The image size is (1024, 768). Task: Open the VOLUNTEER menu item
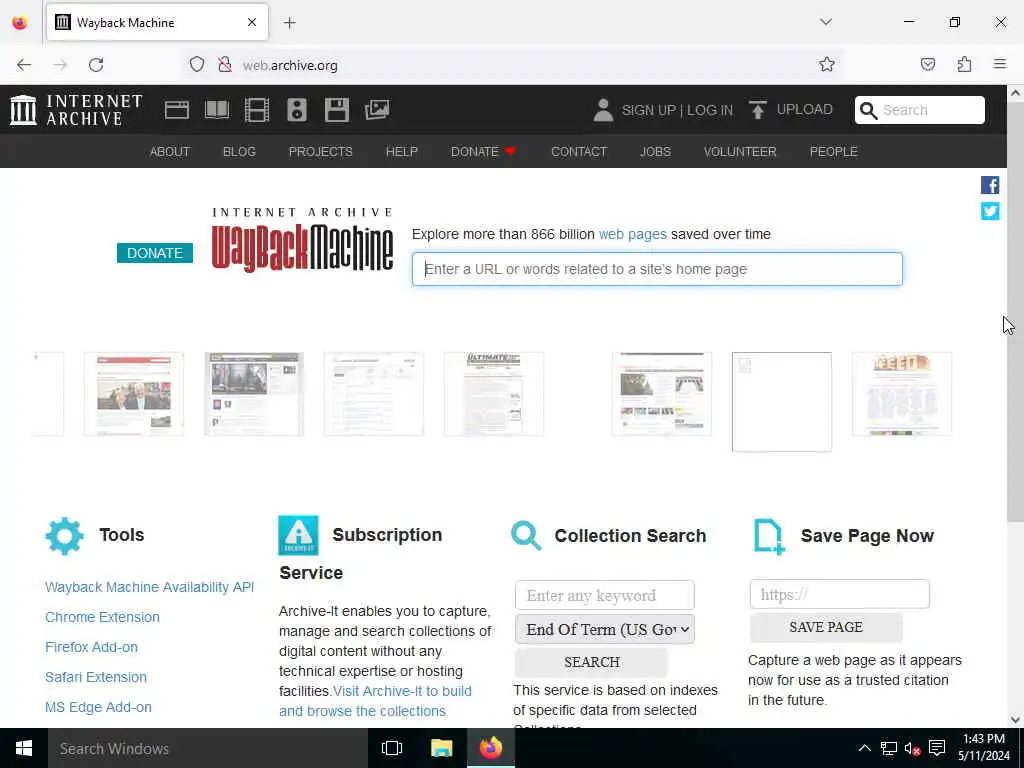(x=740, y=152)
